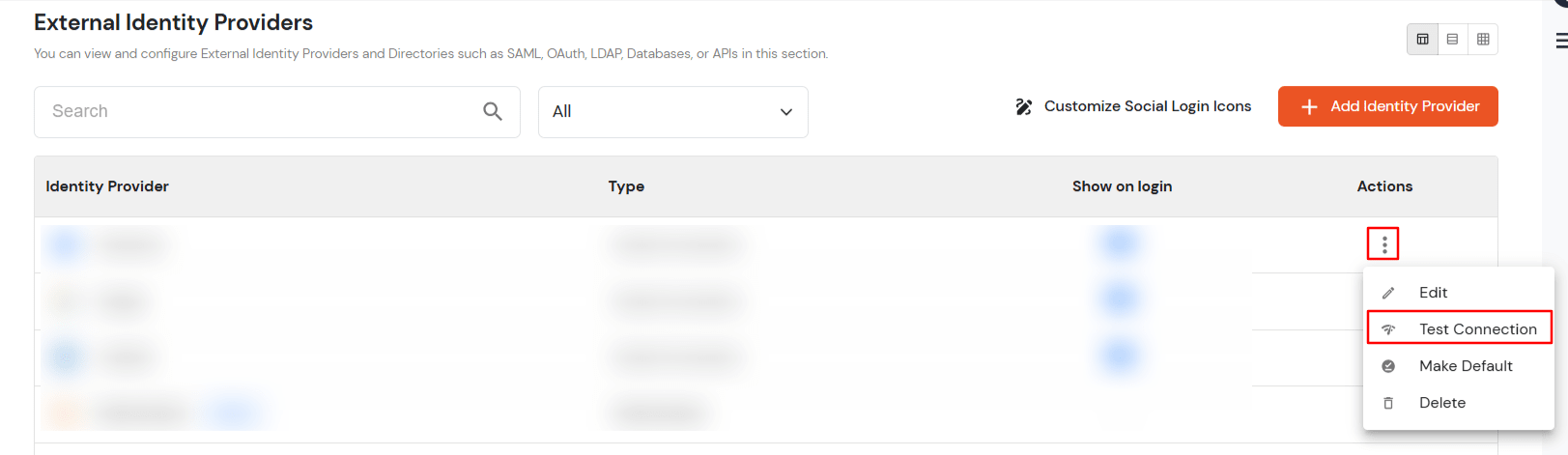Click the Identity Provider column header
Image resolution: width=1568 pixels, height=455 pixels.
107,186
